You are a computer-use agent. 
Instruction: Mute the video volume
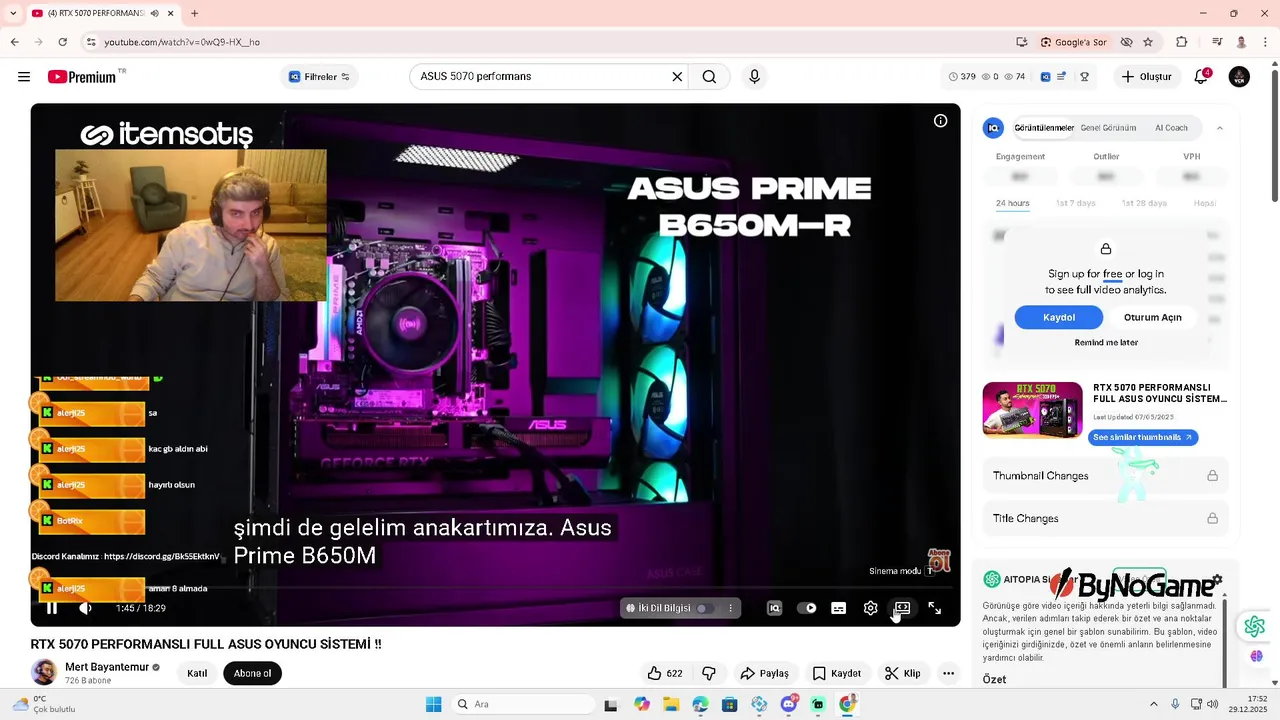click(x=86, y=608)
